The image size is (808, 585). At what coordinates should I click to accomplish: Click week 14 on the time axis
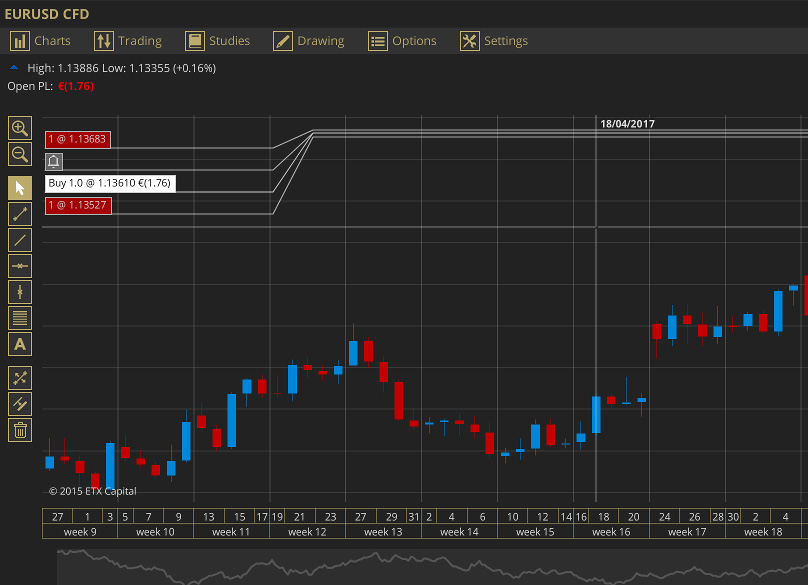click(x=459, y=531)
